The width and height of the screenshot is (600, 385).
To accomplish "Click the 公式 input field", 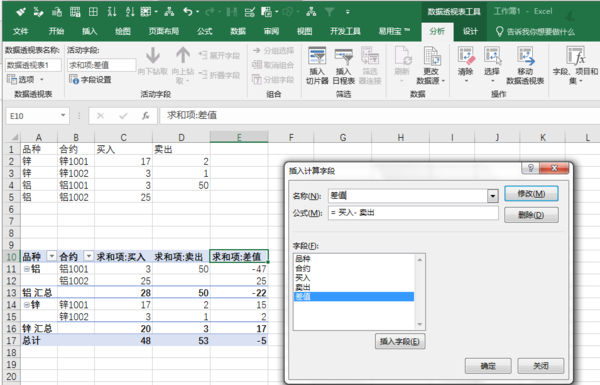I will tap(413, 213).
